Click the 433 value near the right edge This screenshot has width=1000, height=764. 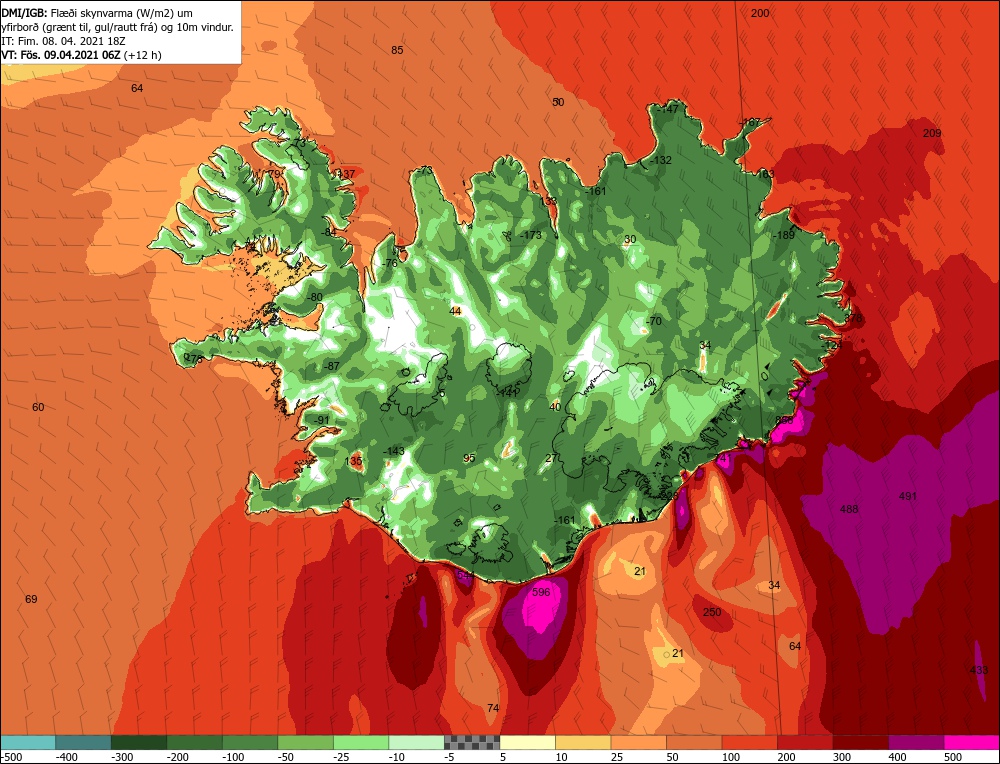click(x=978, y=670)
